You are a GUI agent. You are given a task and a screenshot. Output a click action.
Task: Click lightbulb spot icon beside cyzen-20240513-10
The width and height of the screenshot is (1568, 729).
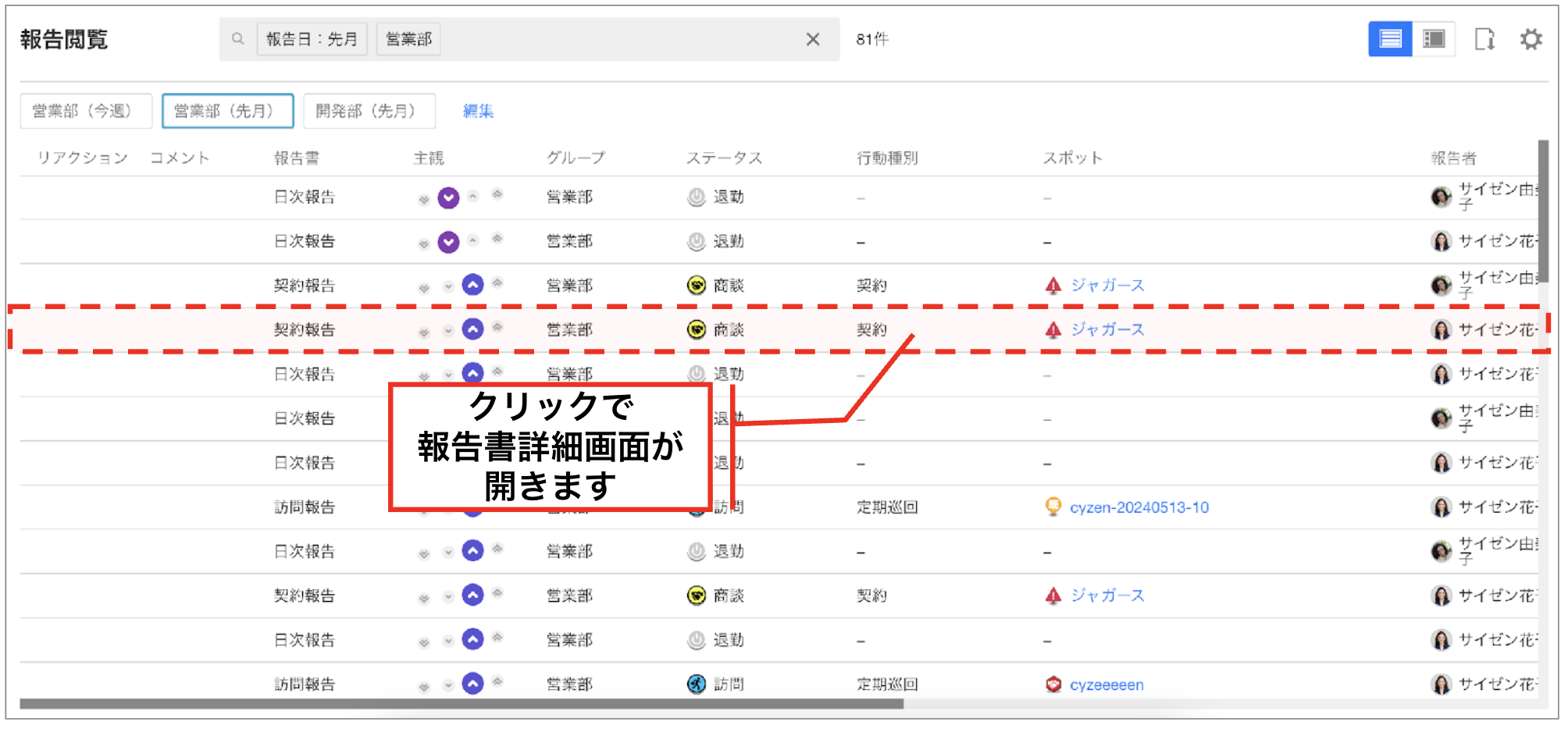[x=1053, y=507]
